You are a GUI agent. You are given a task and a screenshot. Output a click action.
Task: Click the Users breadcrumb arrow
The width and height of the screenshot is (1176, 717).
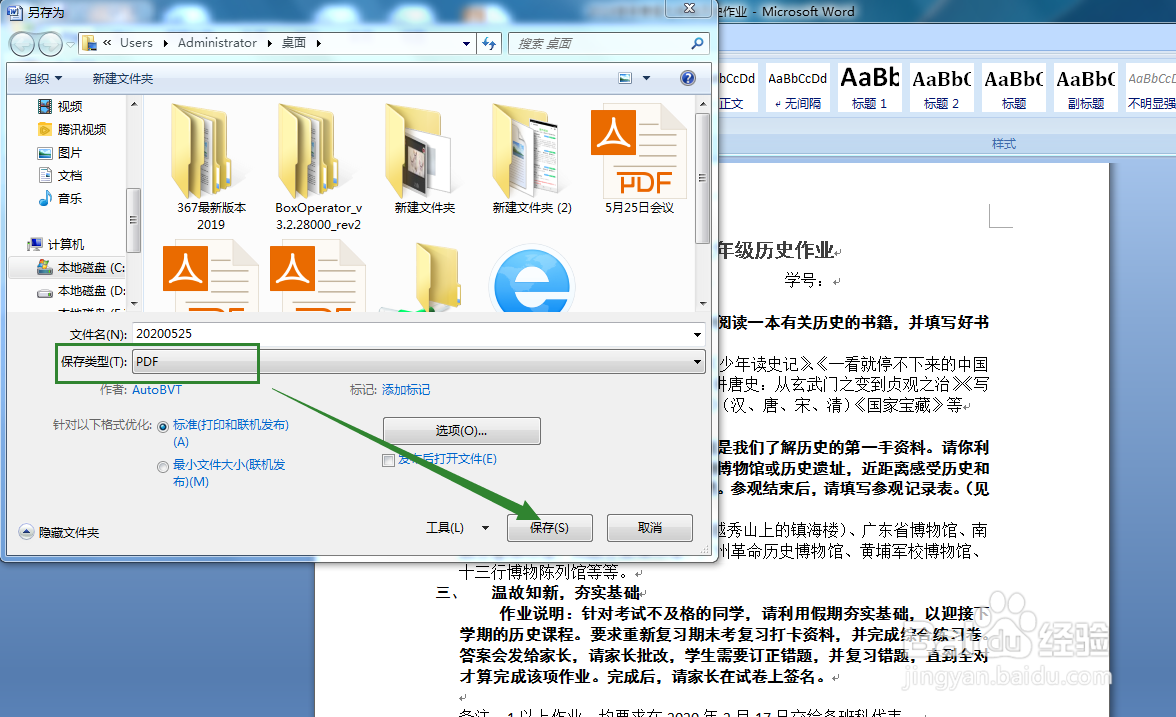pos(166,44)
